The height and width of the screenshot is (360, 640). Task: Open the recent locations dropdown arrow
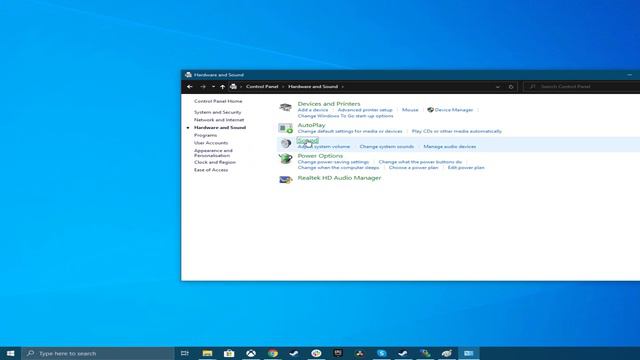coord(213,87)
